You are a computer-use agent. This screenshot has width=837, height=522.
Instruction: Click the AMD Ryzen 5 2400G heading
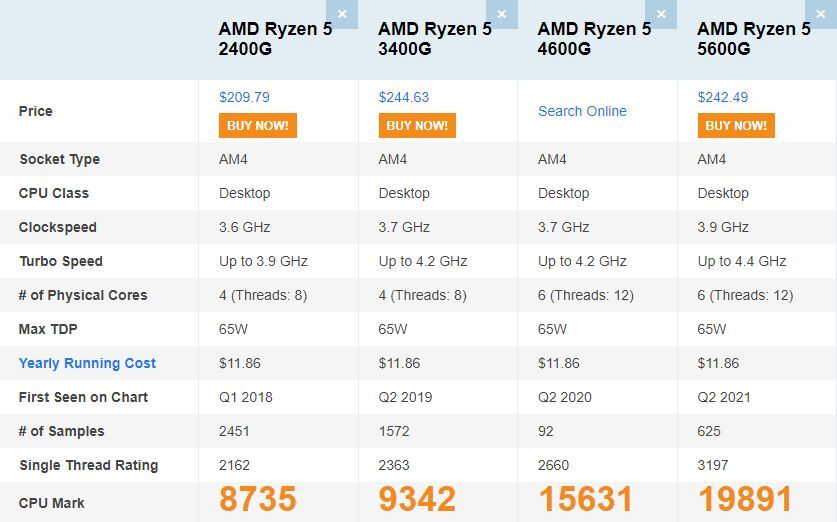tap(275, 39)
